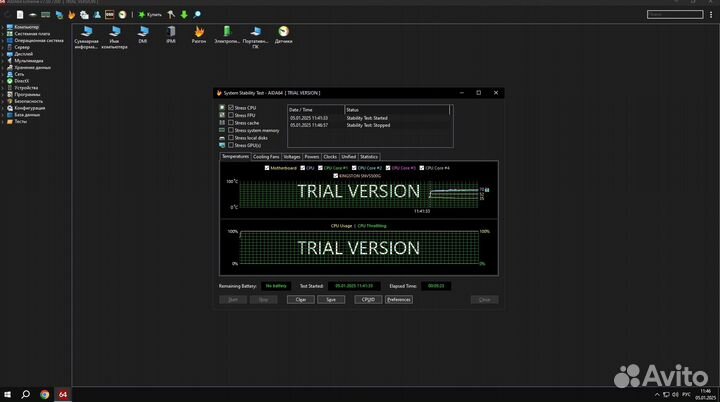
Task: Enable the Stress FPU checkbox
Action: [231, 115]
